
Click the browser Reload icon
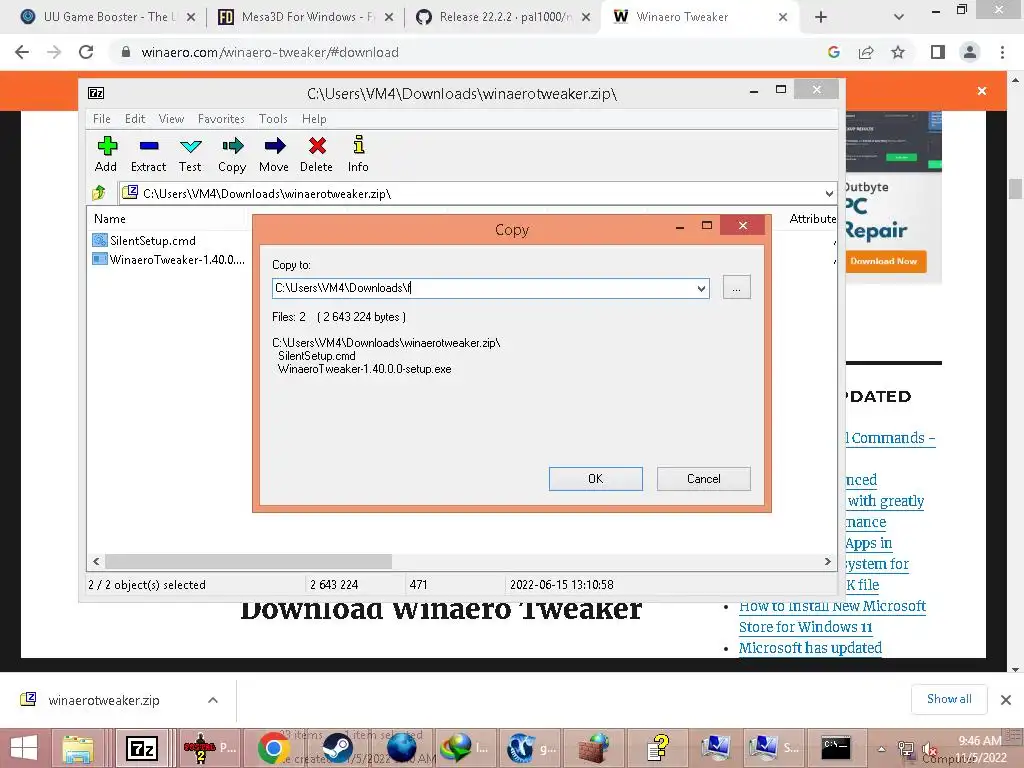pos(86,52)
